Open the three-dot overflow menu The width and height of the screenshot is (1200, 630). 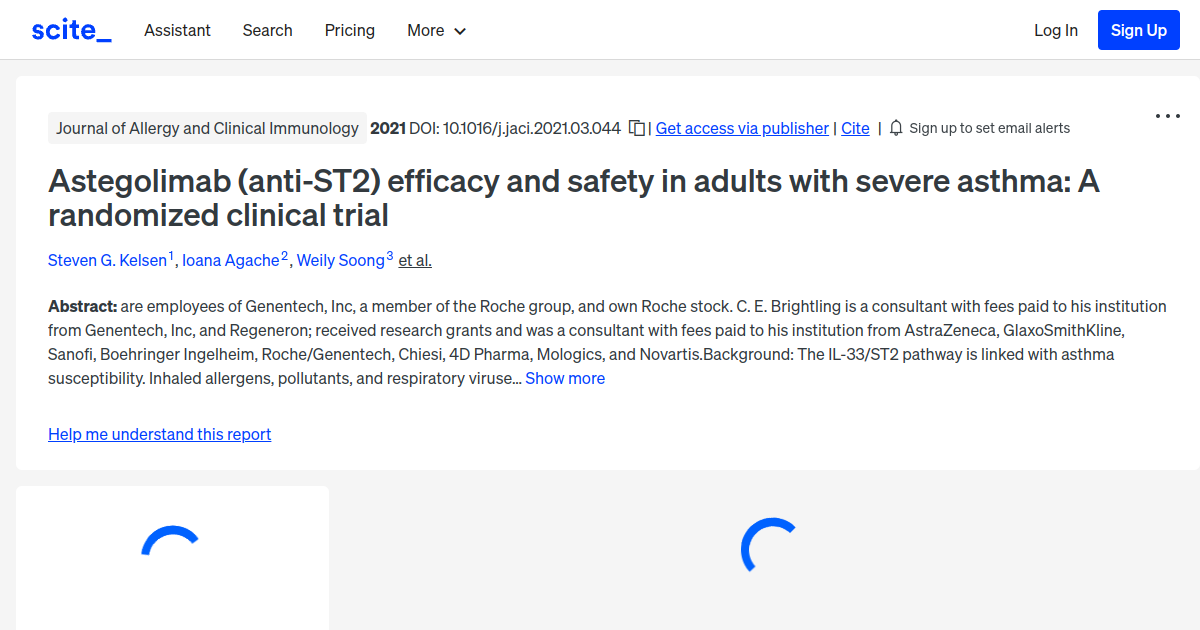tap(1167, 116)
